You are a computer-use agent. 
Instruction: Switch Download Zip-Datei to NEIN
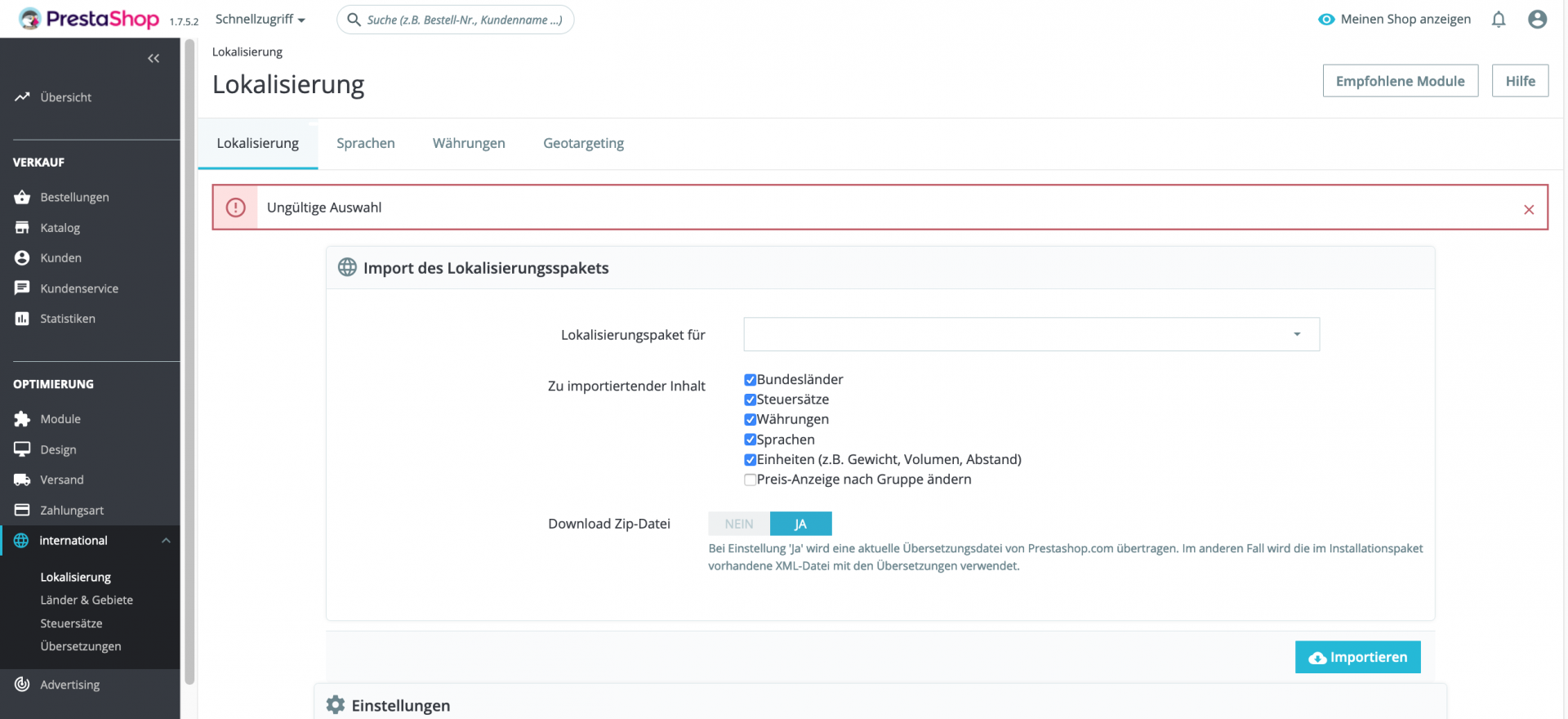[x=738, y=524]
